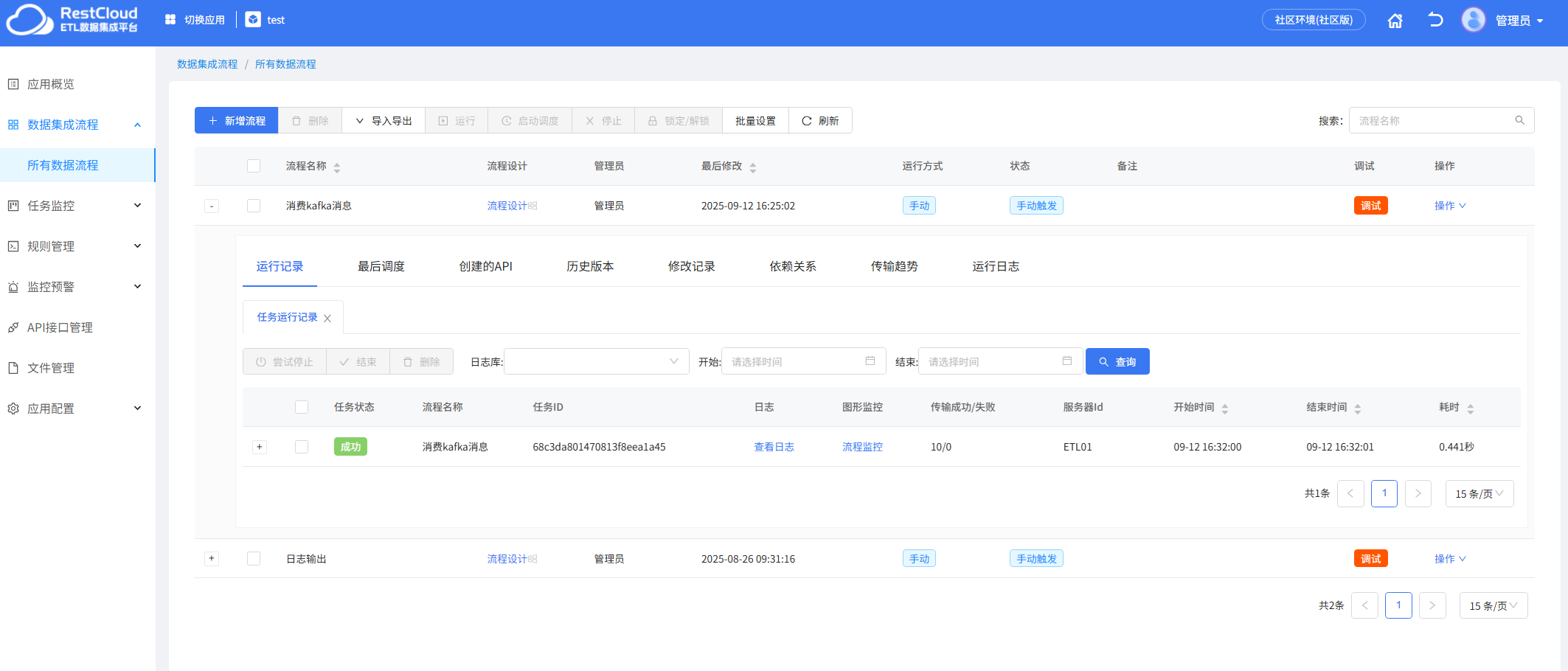This screenshot has width=1568, height=671.
Task: Click the 切换应用 grid icon
Action: (x=170, y=20)
